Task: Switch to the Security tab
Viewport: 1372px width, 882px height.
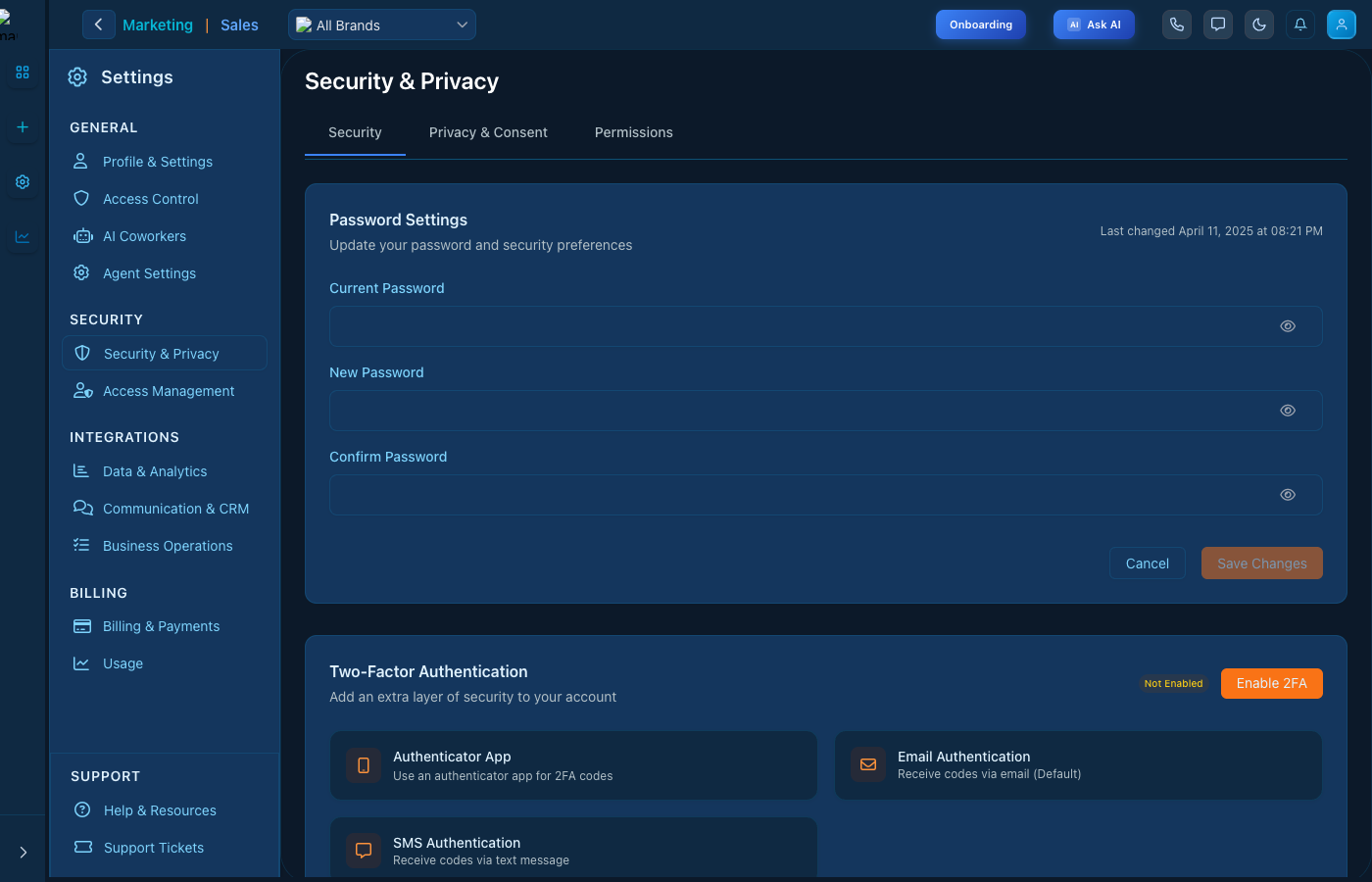Action: [355, 132]
